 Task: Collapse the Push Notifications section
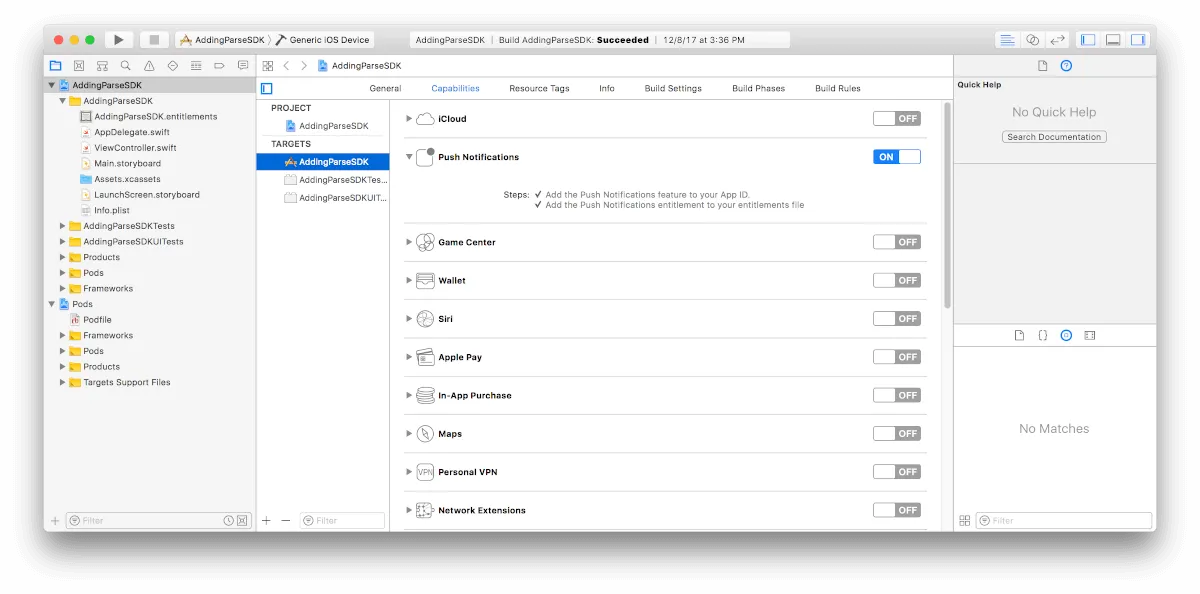409,157
